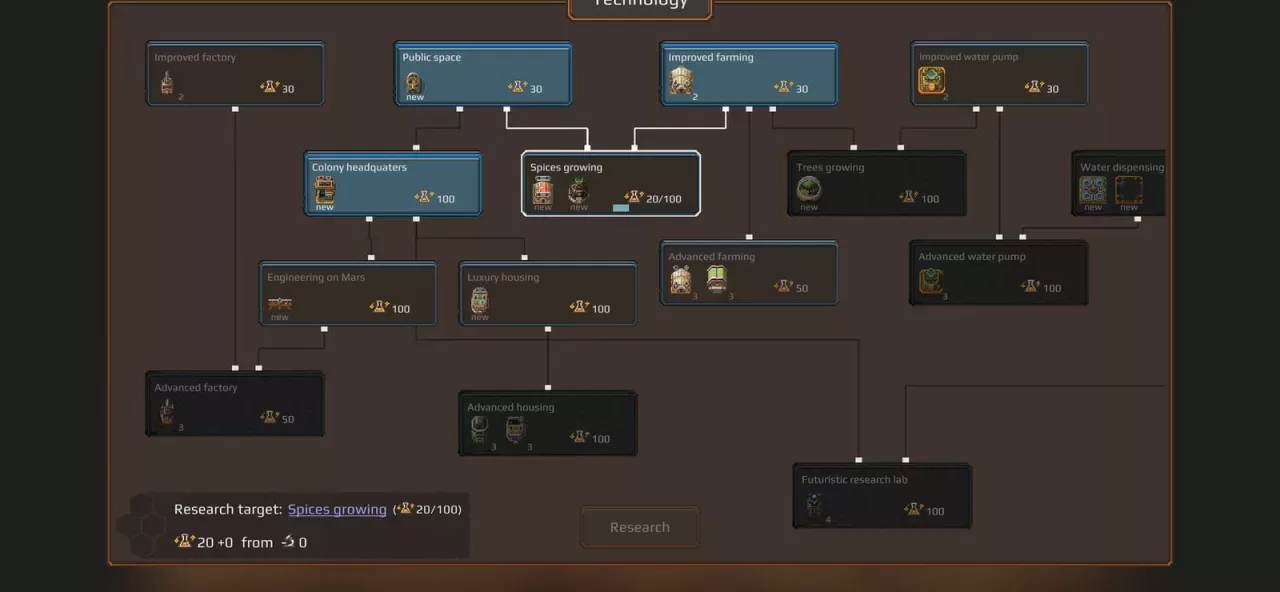The height and width of the screenshot is (592, 1280).
Task: Click the building icon in Public space
Action: pyautogui.click(x=414, y=83)
